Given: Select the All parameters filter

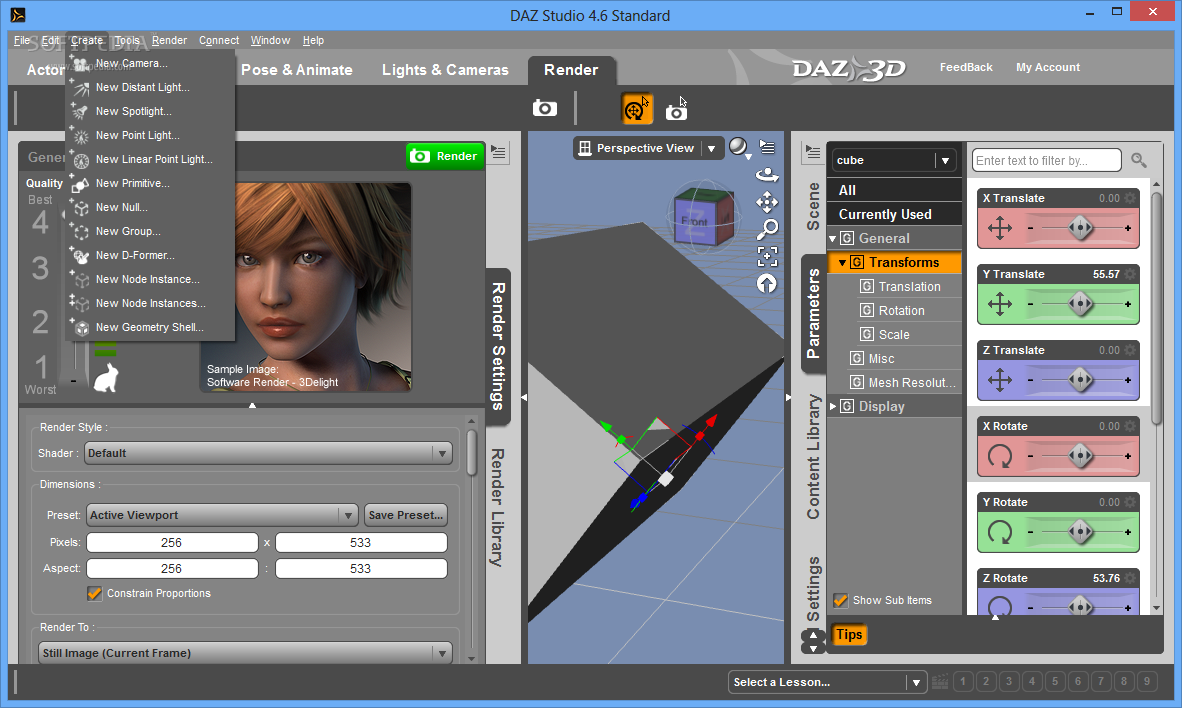Looking at the screenshot, I should 894,190.
